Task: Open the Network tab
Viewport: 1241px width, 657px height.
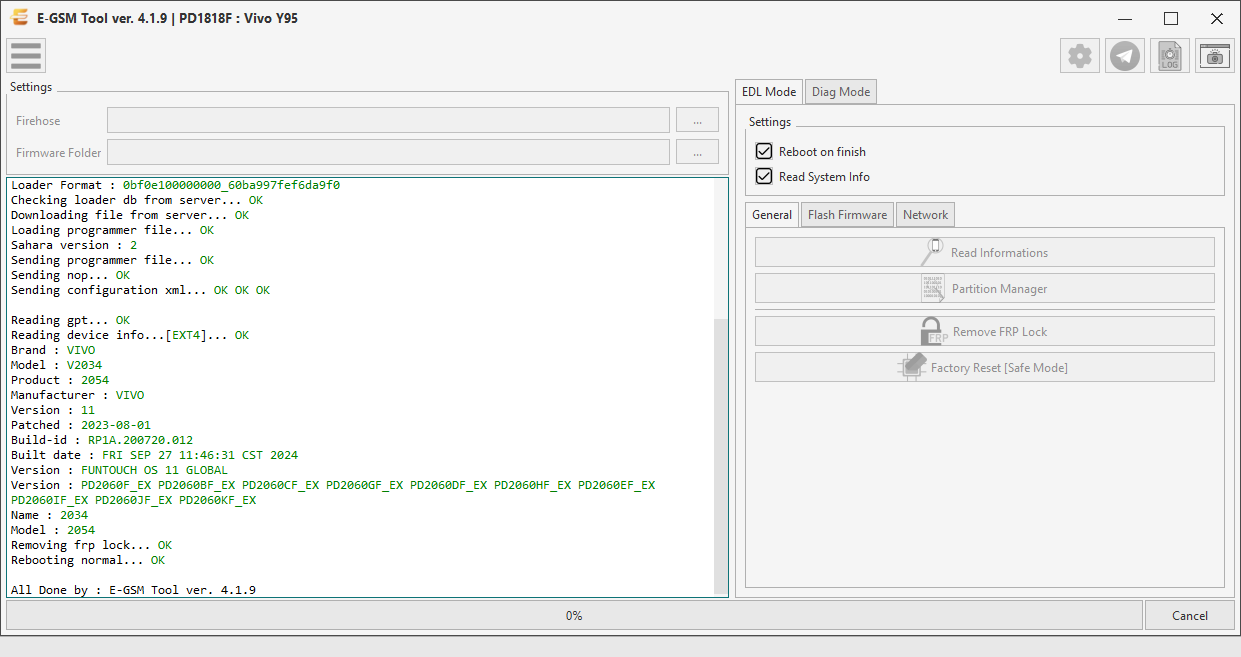Action: (926, 215)
